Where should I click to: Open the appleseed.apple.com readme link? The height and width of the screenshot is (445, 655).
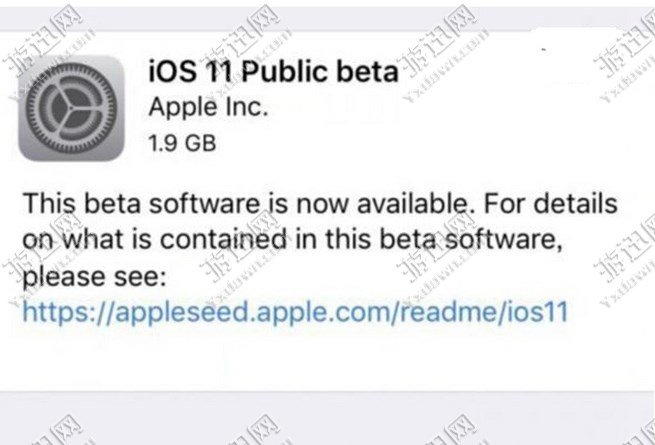(295, 311)
